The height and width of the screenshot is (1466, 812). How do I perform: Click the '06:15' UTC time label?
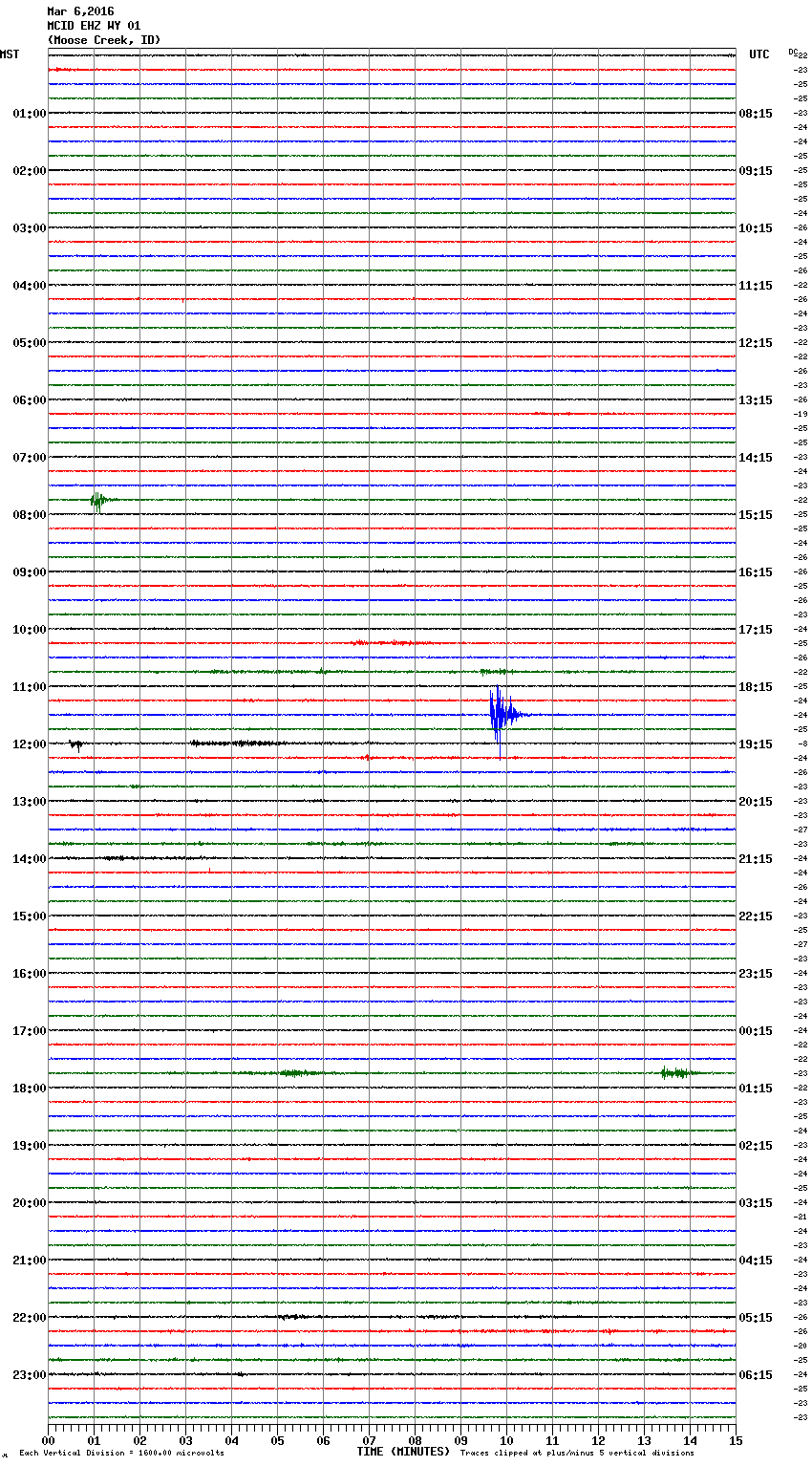click(x=756, y=1375)
